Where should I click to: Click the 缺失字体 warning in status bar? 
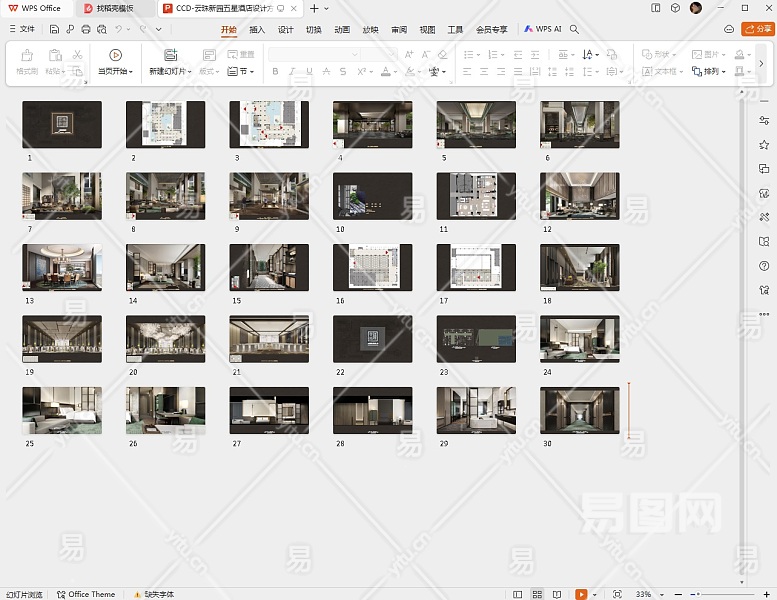coord(153,594)
